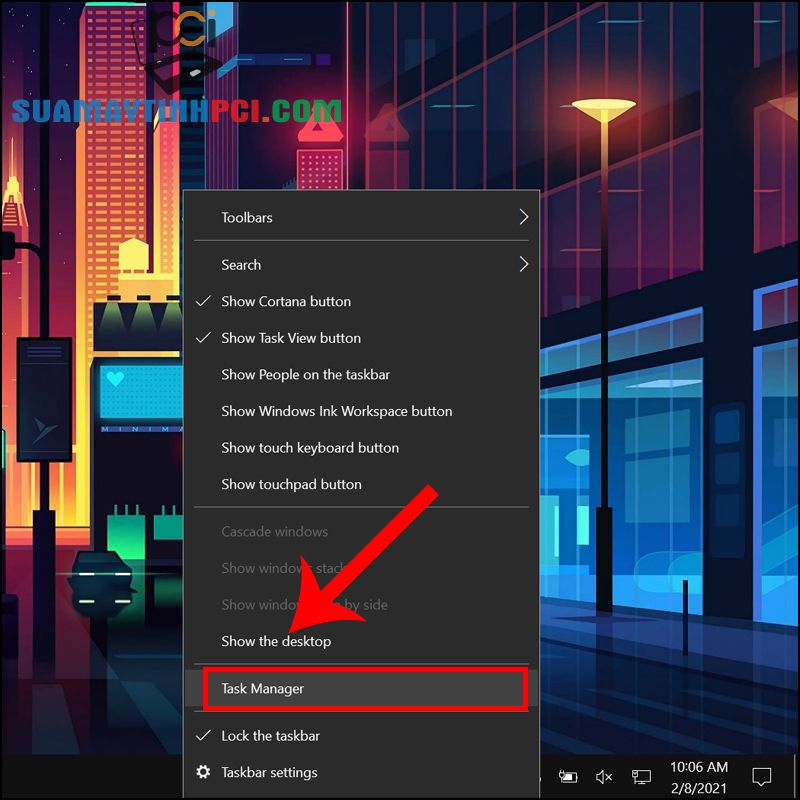Select Show the desktop
The height and width of the screenshot is (800, 800).
coord(276,641)
